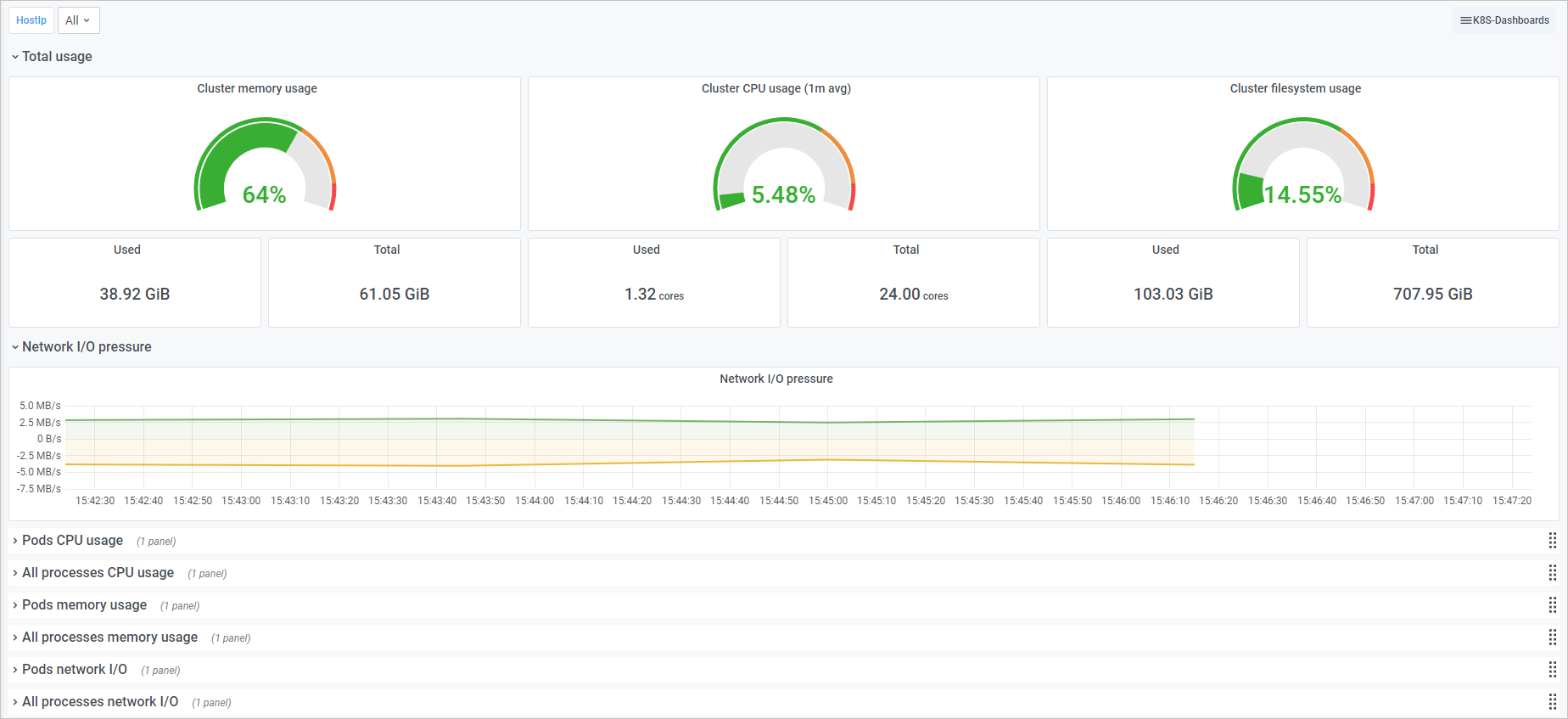The width and height of the screenshot is (1568, 719).
Task: Collapse the Network I/O pressure section
Action: [x=81, y=347]
